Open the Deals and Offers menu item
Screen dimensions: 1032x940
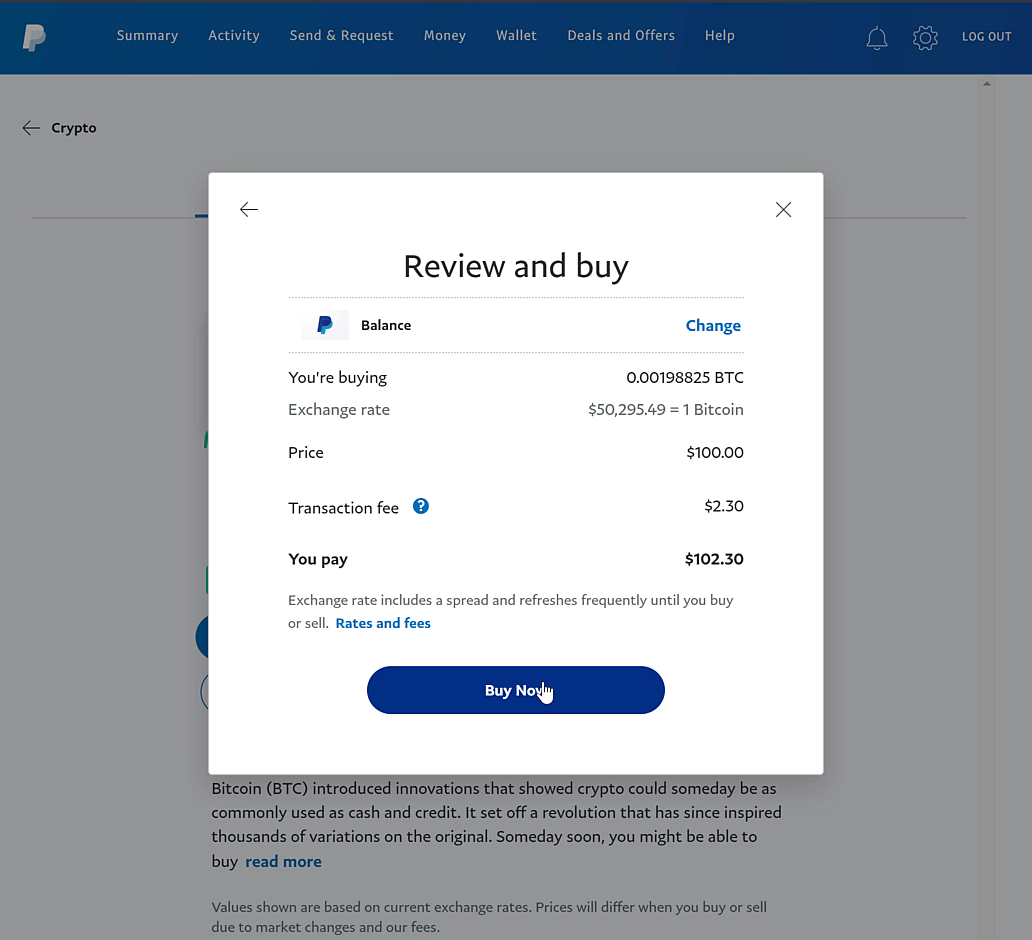pyautogui.click(x=621, y=36)
